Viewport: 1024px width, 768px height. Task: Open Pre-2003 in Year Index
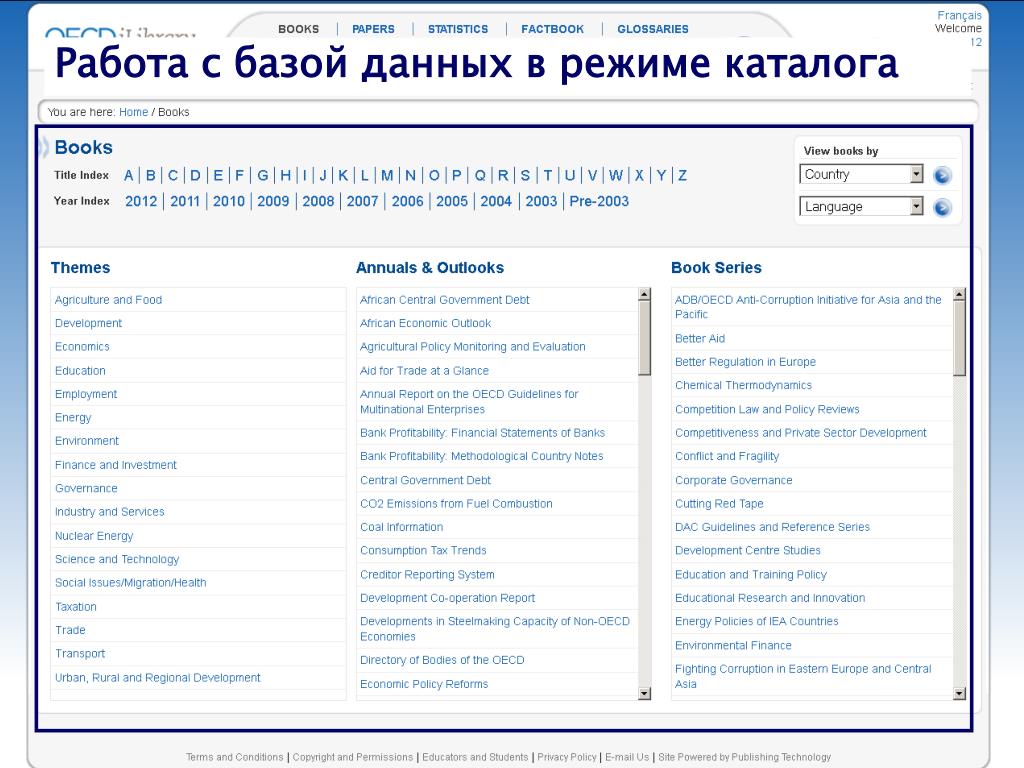tap(599, 201)
